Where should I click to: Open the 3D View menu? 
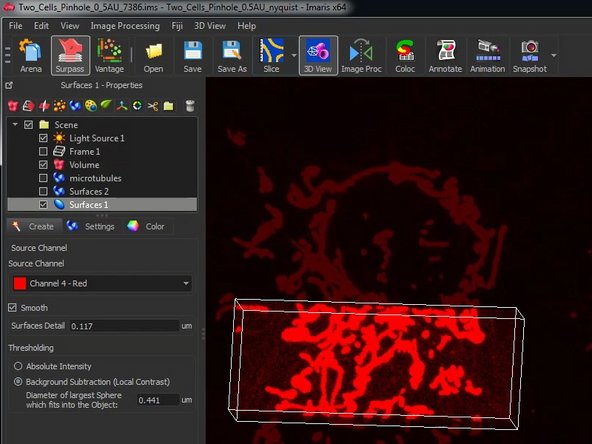(x=210, y=26)
